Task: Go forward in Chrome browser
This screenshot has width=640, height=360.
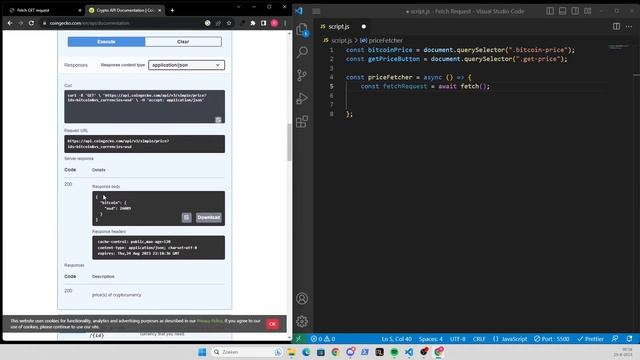Action: tap(20, 23)
